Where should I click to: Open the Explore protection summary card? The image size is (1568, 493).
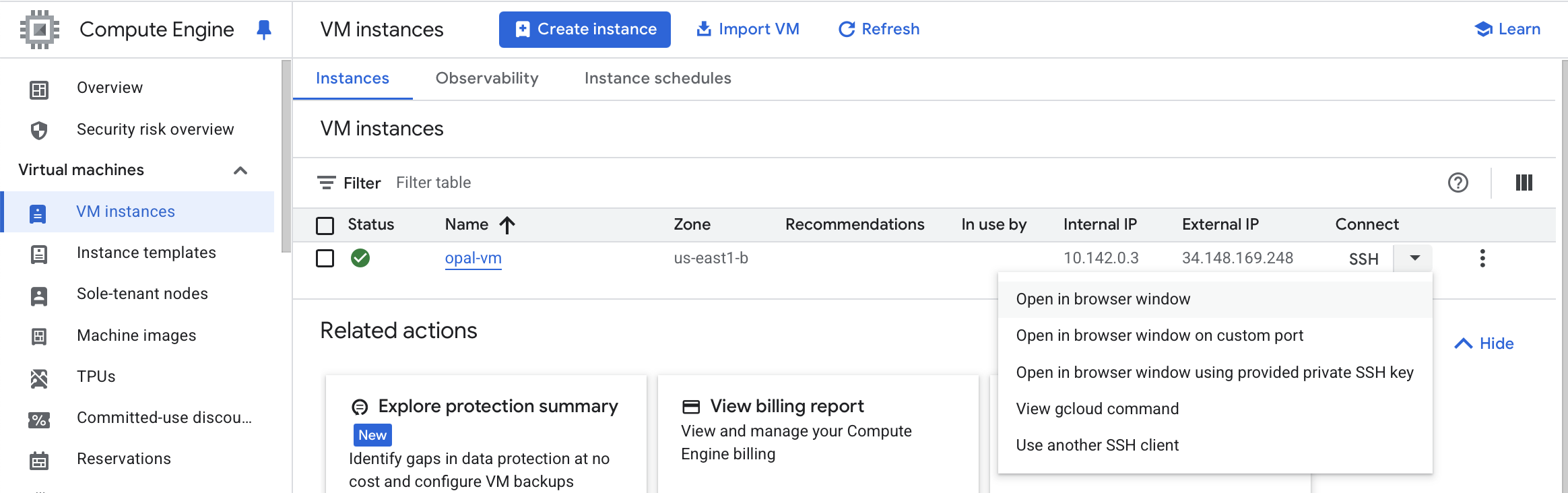pyautogui.click(x=486, y=434)
